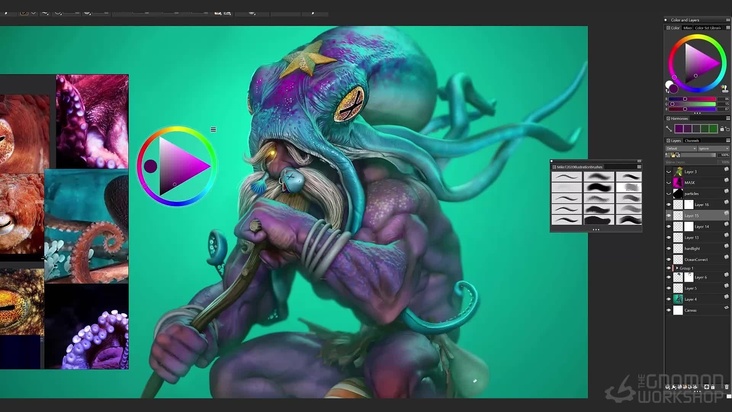Select the Color tab
Viewport: 732px width, 412px height.
[x=673, y=28]
